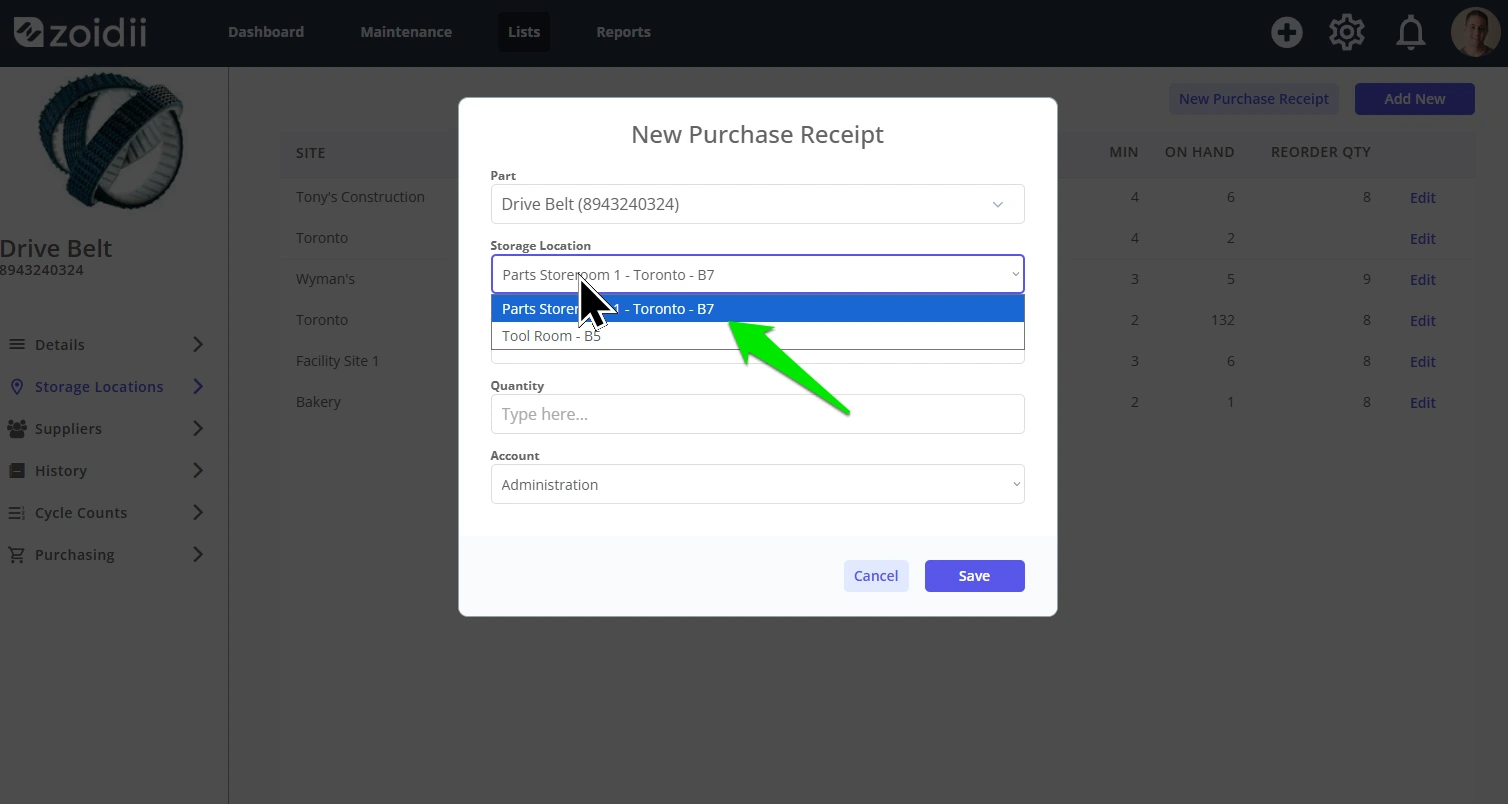The image size is (1508, 804).
Task: Go to the Maintenance tab
Action: pyautogui.click(x=406, y=32)
